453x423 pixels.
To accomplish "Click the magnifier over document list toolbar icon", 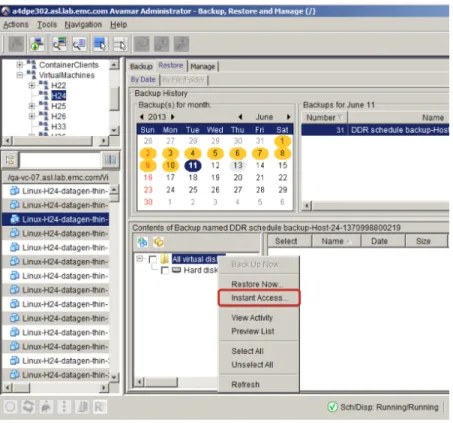I will (x=79, y=44).
